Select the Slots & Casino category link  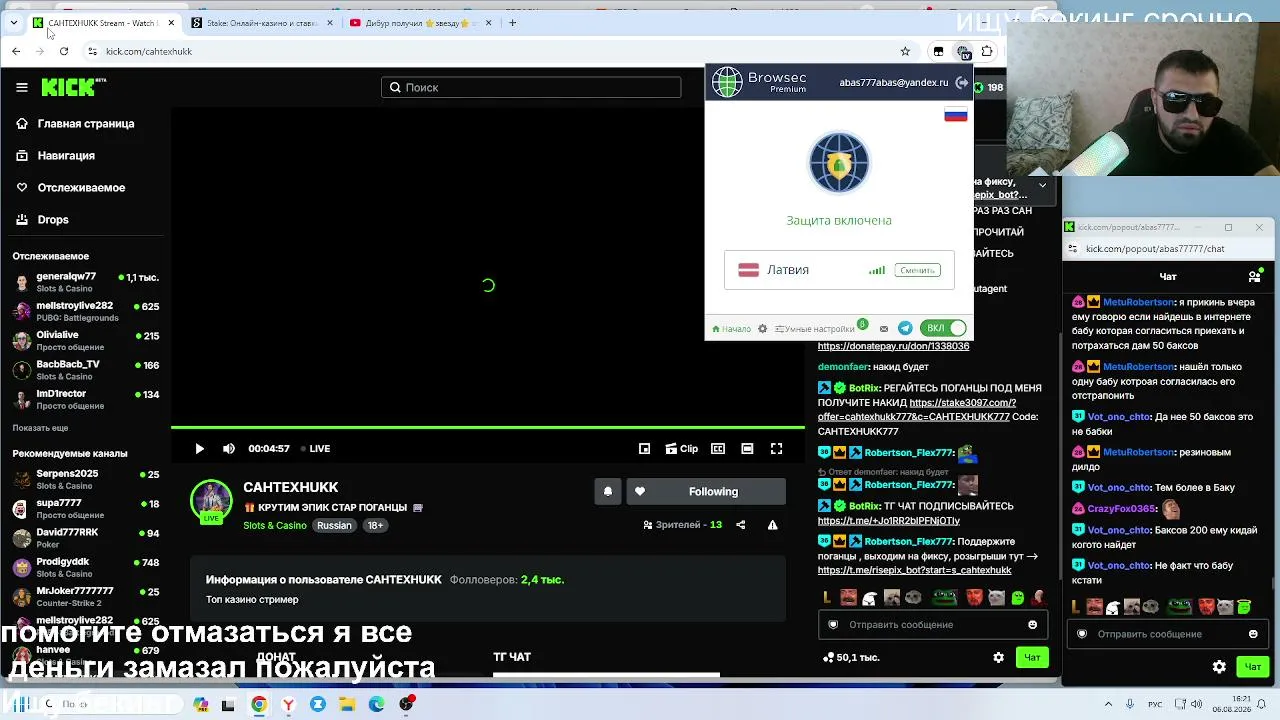tap(275, 526)
